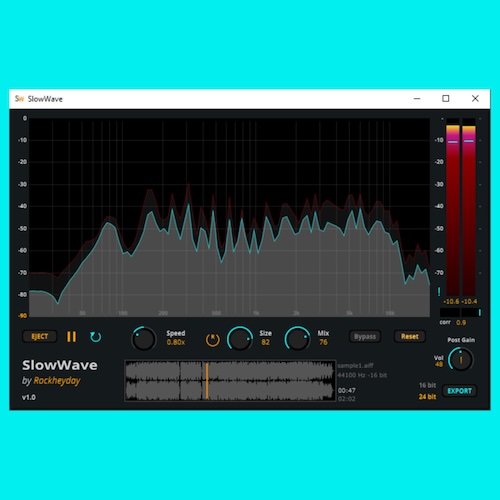Image resolution: width=500 pixels, height=500 pixels.
Task: Click the corr value 0.9
Action: click(x=461, y=322)
